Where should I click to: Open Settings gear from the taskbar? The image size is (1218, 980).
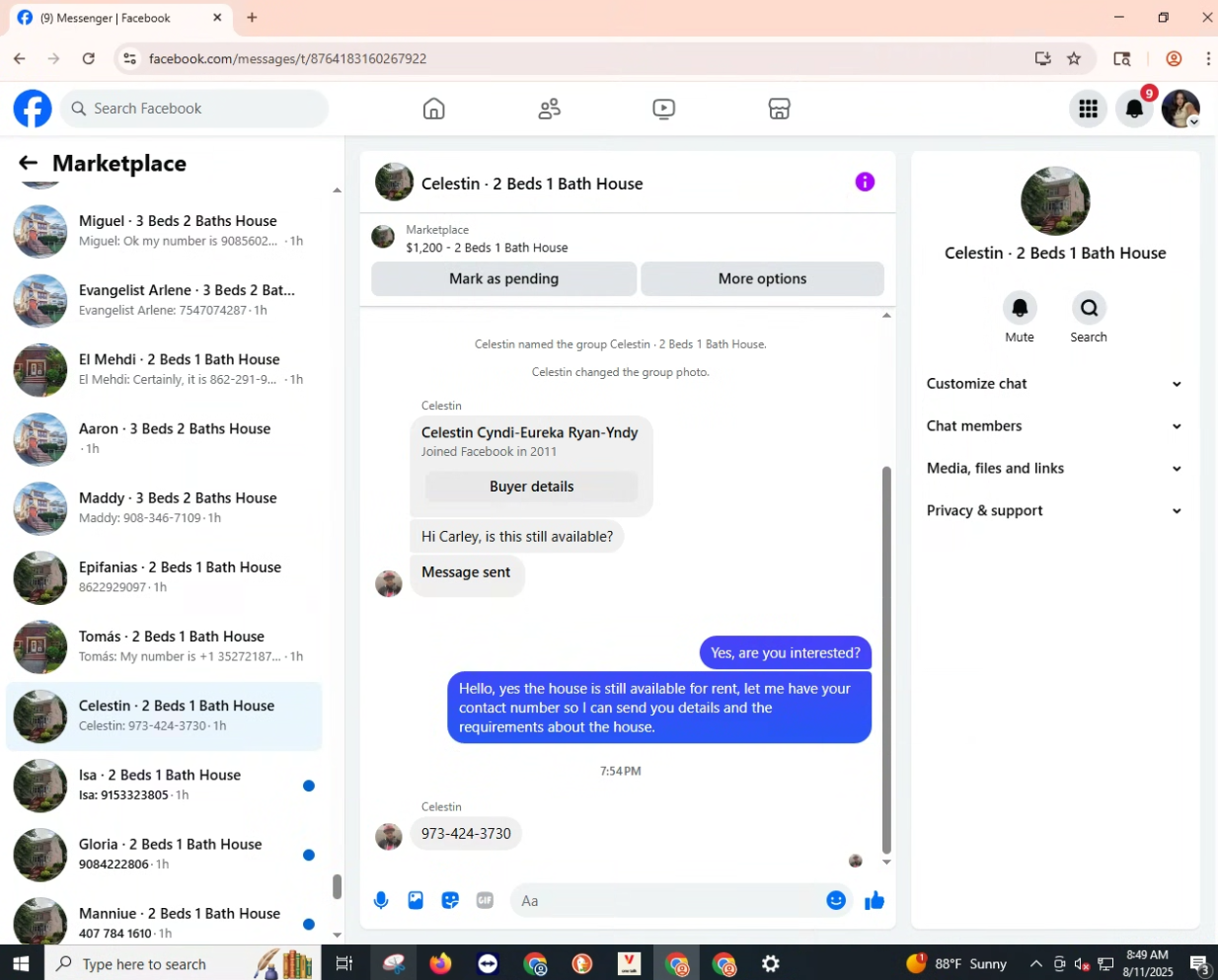coord(771,963)
